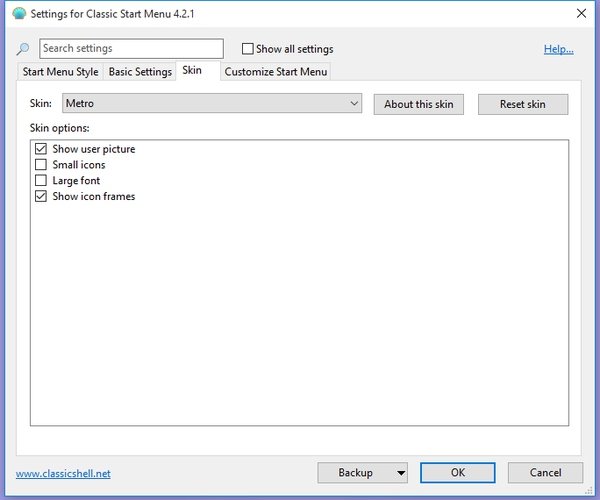Expand the Backup button dropdown arrow

pyautogui.click(x=401, y=473)
